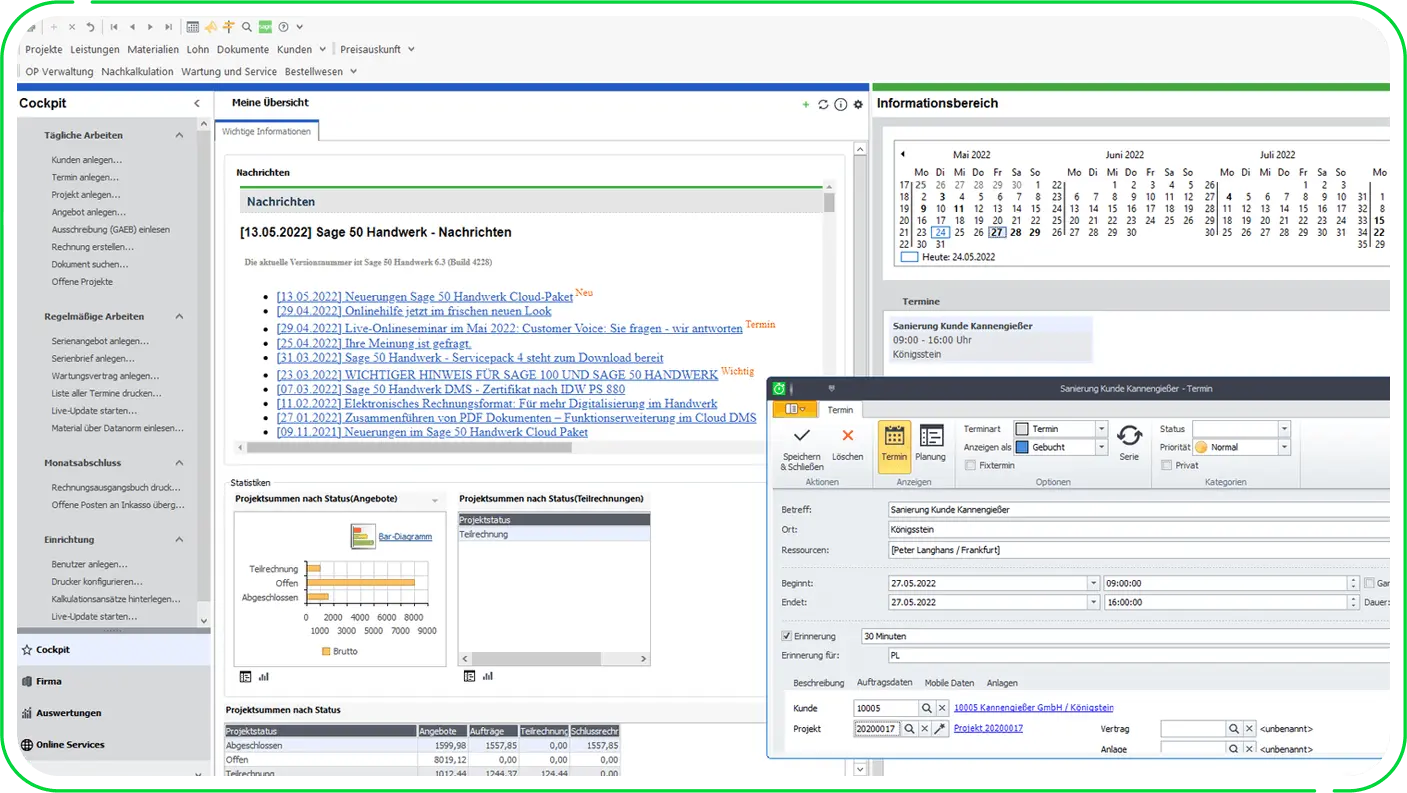The width and height of the screenshot is (1407, 793).
Task: Refresh Meine Übersicht with the reload icon
Action: [823, 104]
